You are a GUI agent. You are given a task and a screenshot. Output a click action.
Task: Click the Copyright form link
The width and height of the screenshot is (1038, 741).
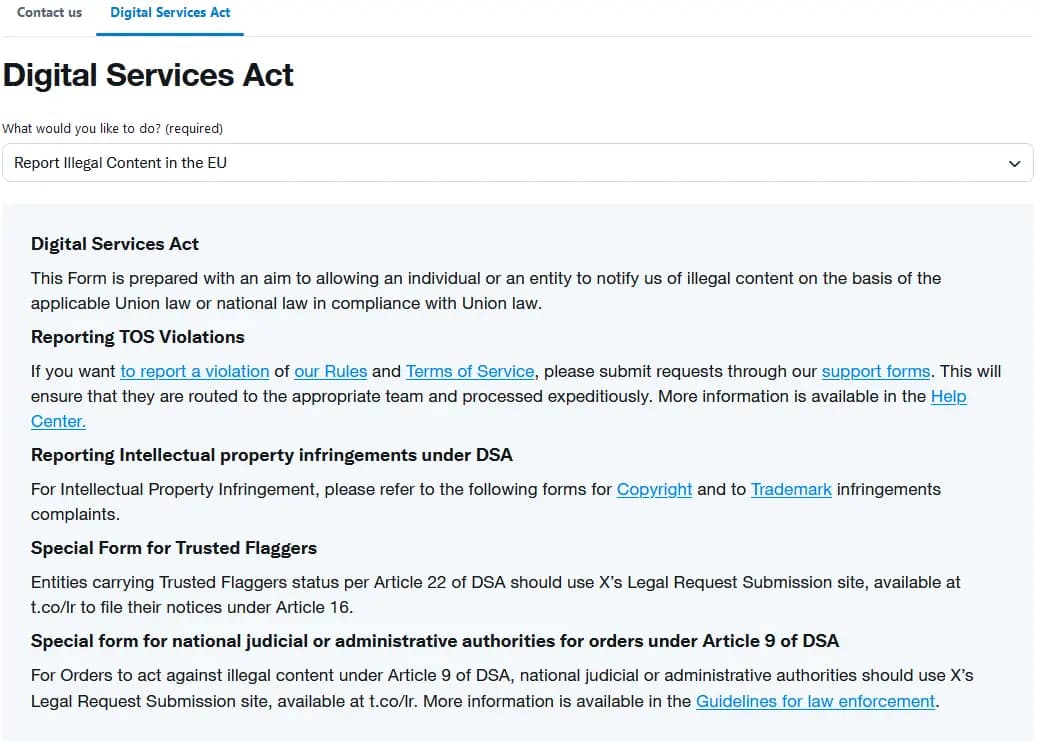pos(654,489)
